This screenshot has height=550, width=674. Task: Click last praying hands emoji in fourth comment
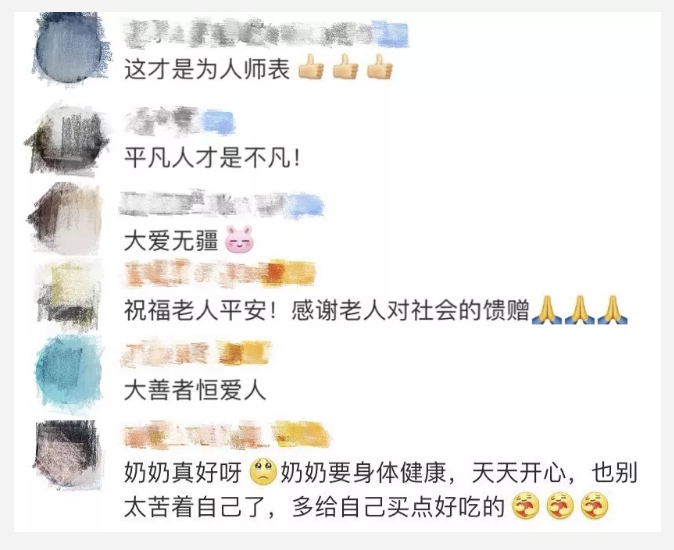tap(613, 309)
